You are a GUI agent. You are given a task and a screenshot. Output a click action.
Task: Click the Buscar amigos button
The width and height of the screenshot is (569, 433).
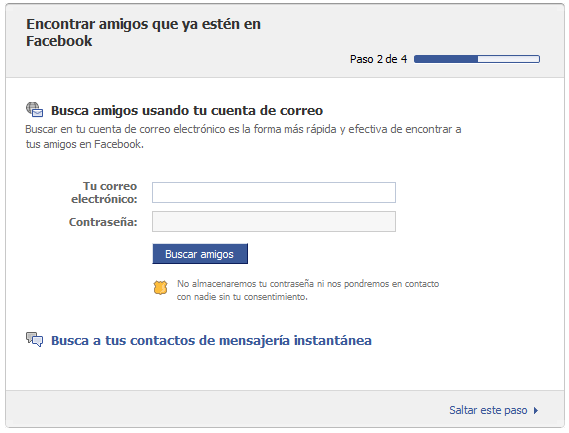200,254
